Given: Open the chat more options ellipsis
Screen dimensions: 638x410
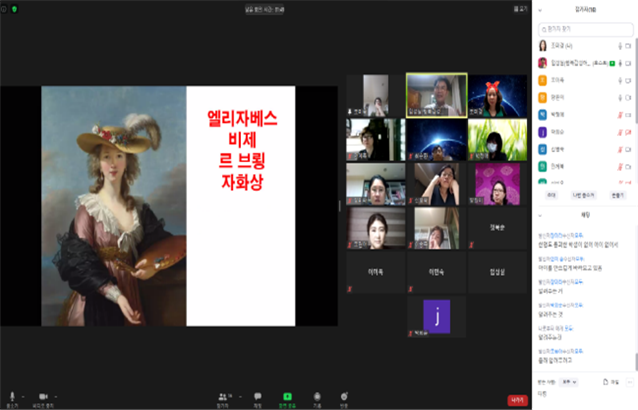Looking at the screenshot, I should click(630, 382).
